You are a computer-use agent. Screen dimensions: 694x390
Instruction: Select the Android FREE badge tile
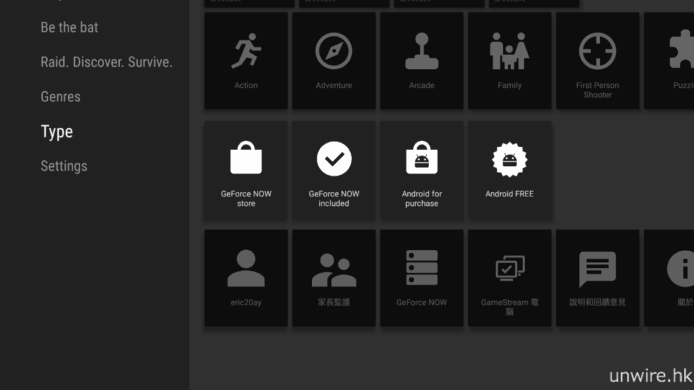[x=509, y=171]
